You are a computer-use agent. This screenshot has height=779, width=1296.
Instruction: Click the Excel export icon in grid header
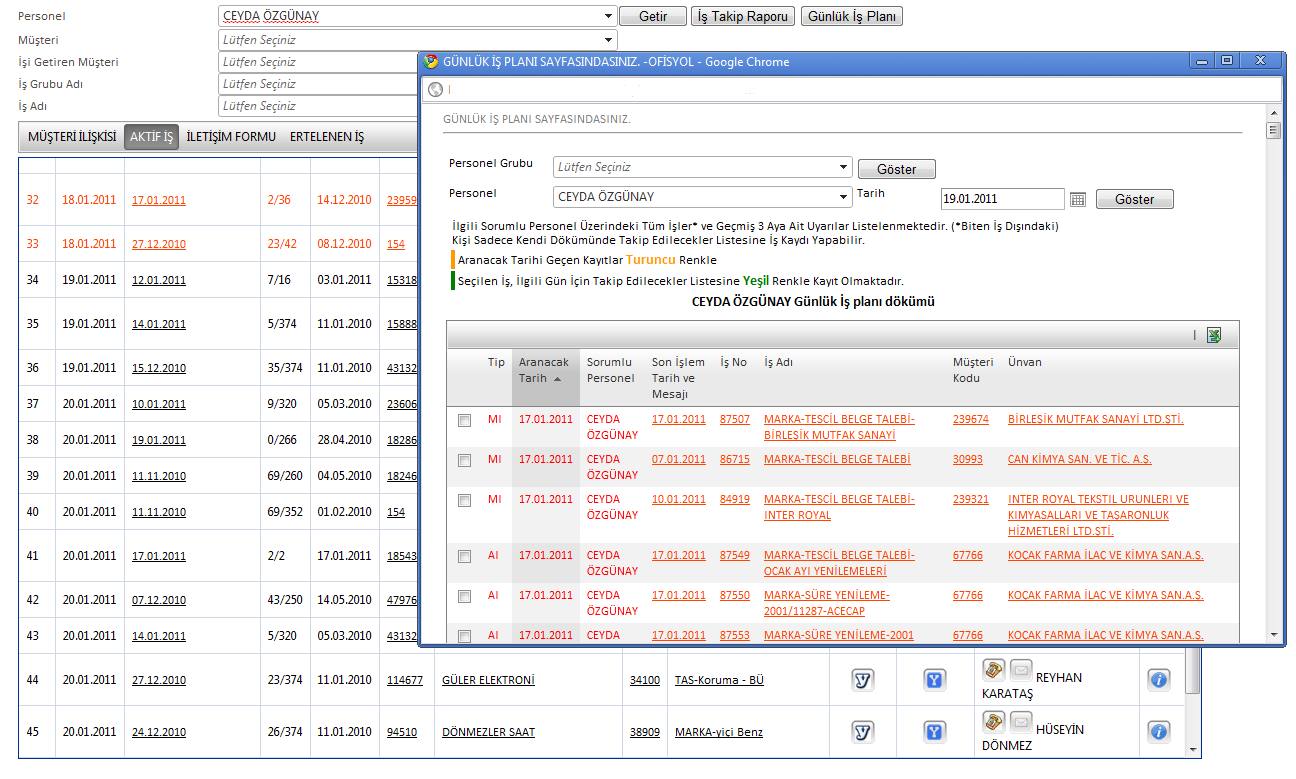(1214, 335)
